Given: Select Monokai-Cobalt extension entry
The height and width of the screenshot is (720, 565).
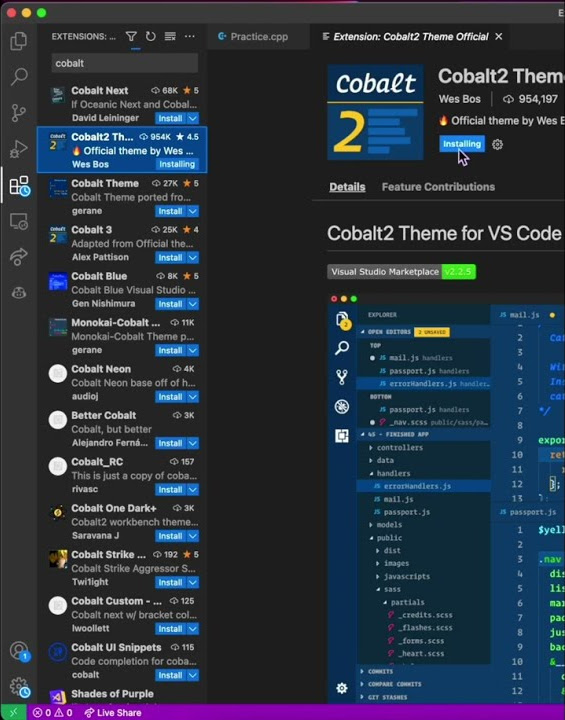Looking at the screenshot, I should coord(122,336).
